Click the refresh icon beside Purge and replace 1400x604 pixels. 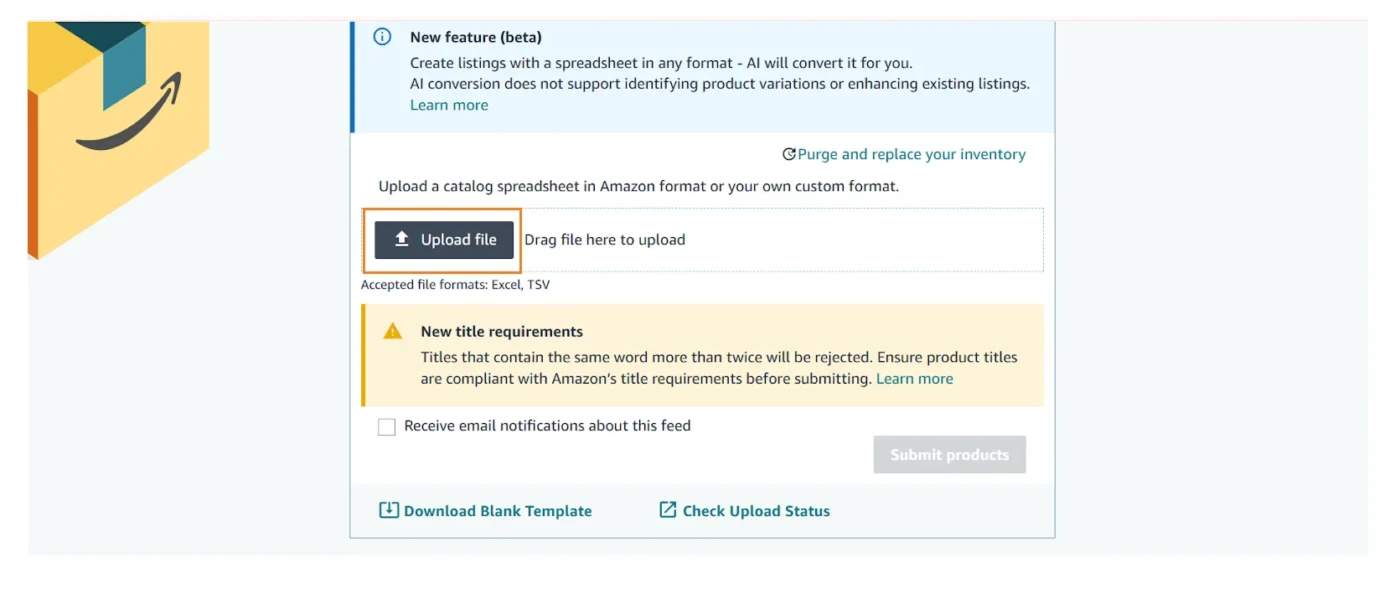coord(790,154)
